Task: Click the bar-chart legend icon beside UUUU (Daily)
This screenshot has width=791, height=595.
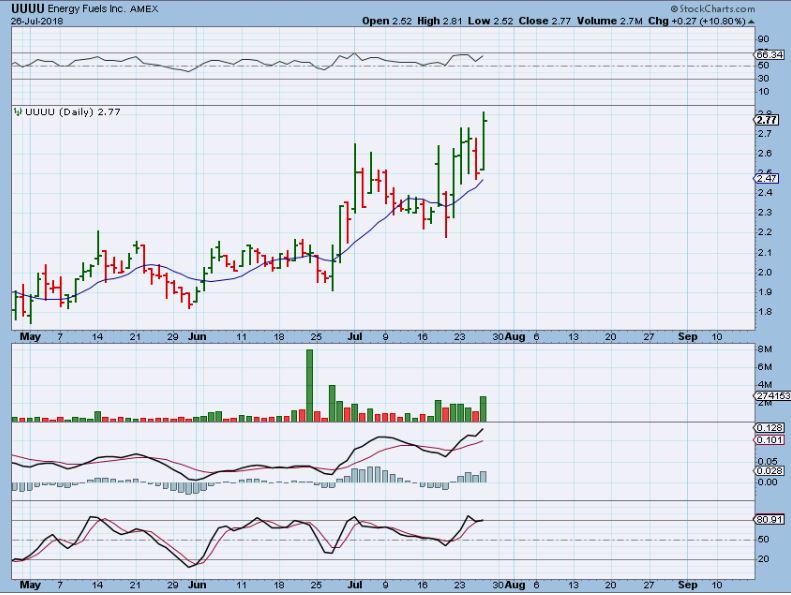Action: [17, 113]
